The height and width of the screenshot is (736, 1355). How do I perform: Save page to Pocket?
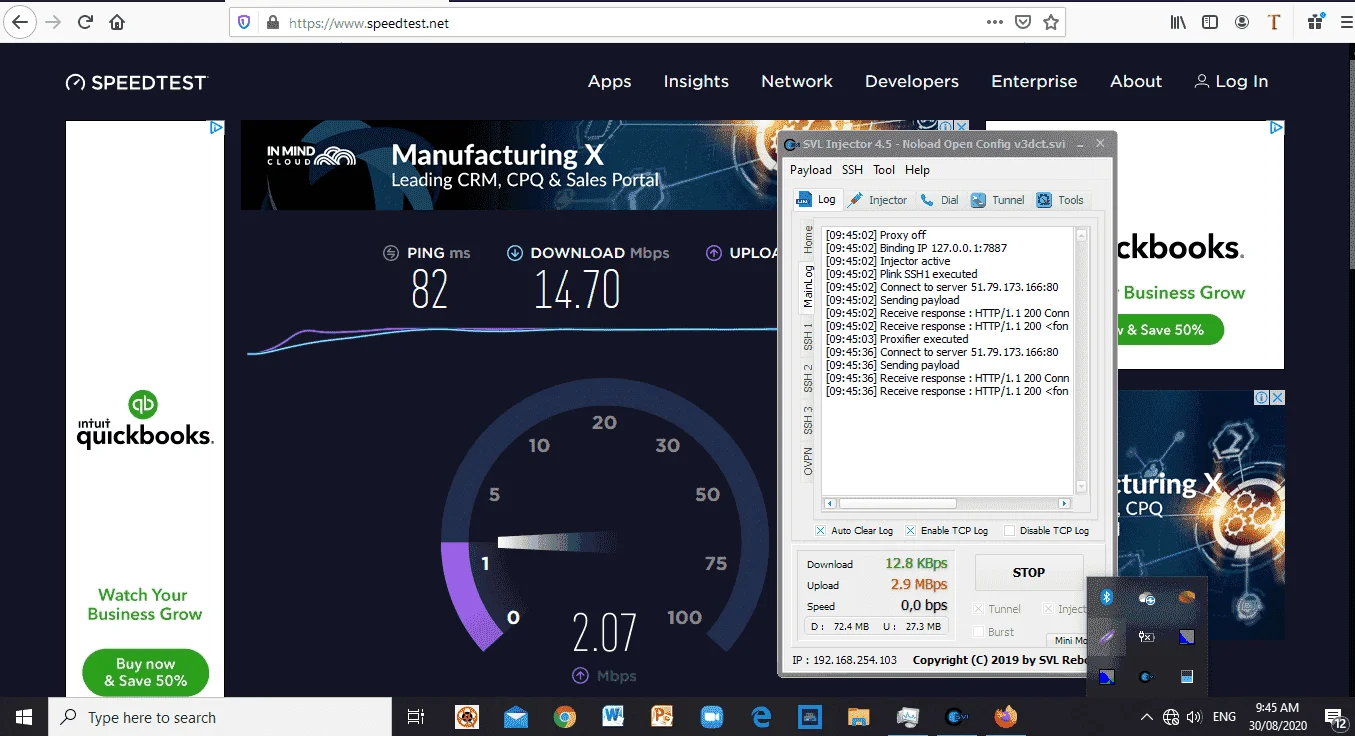coord(1023,22)
